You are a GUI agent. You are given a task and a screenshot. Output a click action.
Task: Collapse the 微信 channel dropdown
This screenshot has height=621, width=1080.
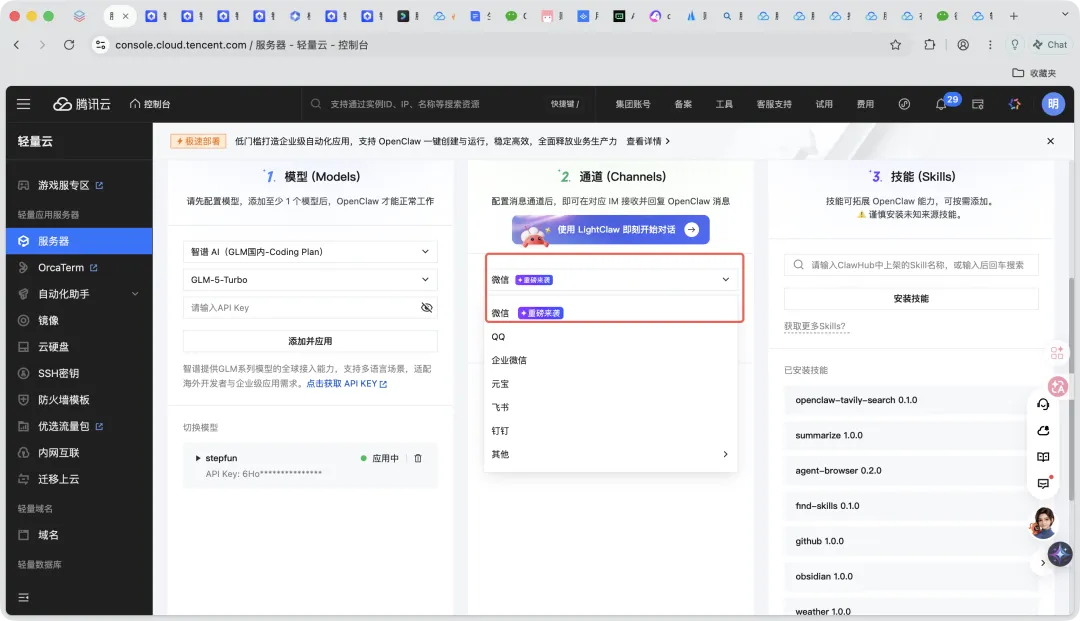coord(611,280)
